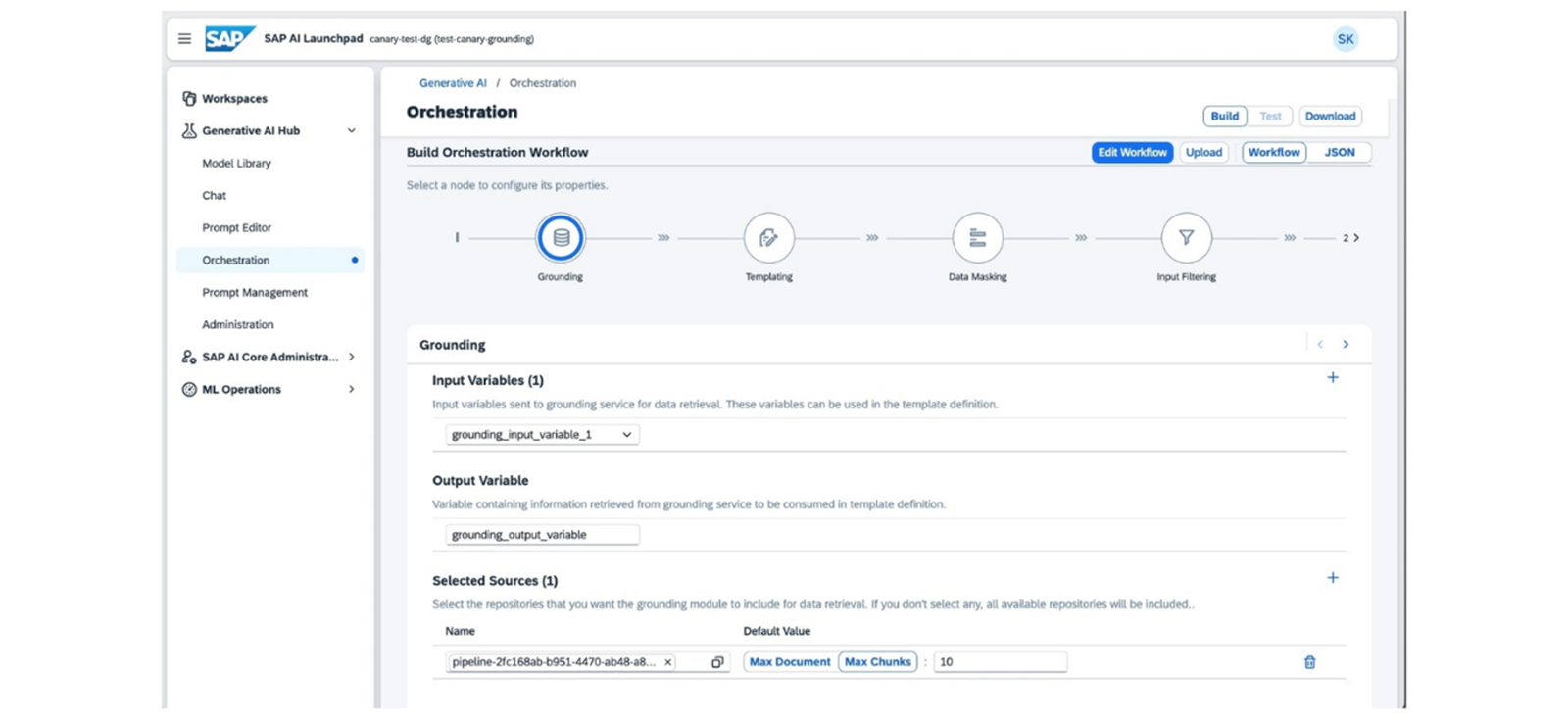This screenshot has width=1568, height=719.
Task: Click the ML Operations icon
Action: 189,390
